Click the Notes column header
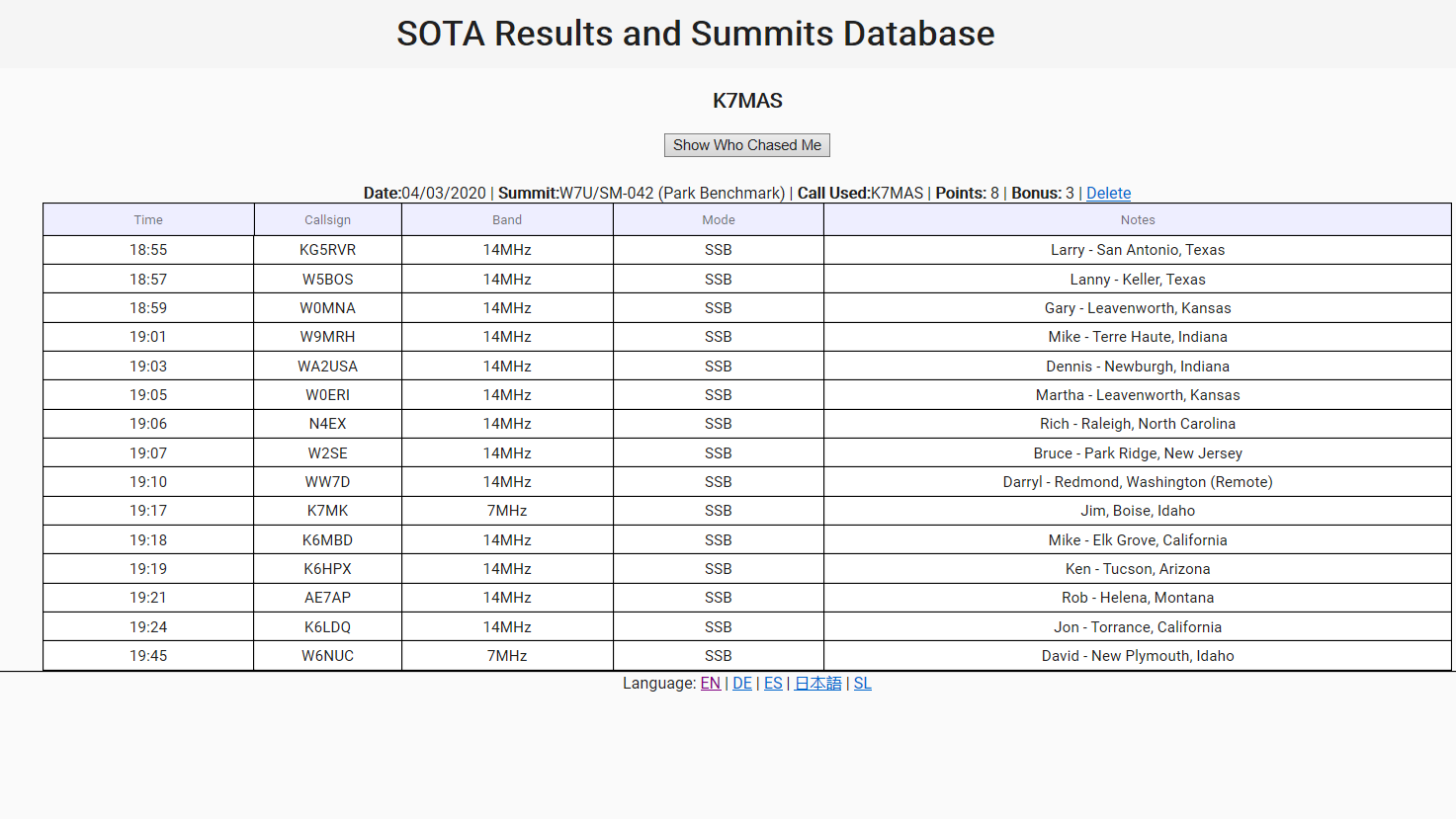 [1137, 220]
